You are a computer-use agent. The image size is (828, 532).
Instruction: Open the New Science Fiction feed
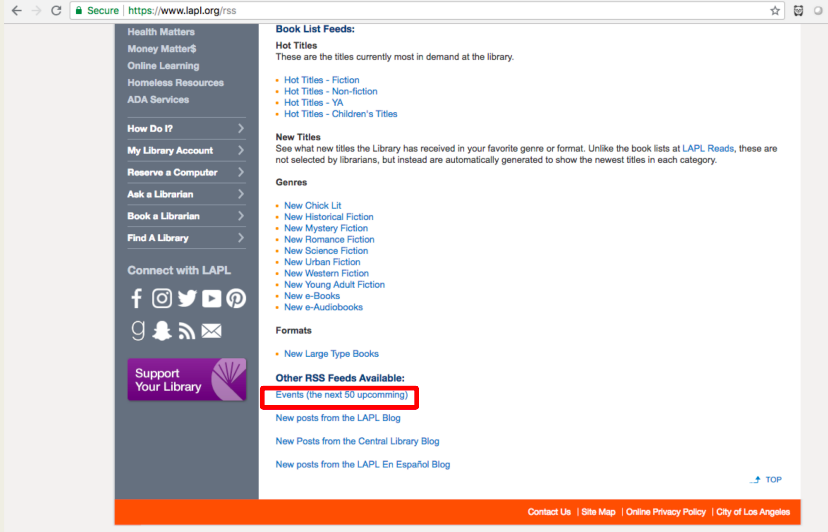tap(326, 250)
